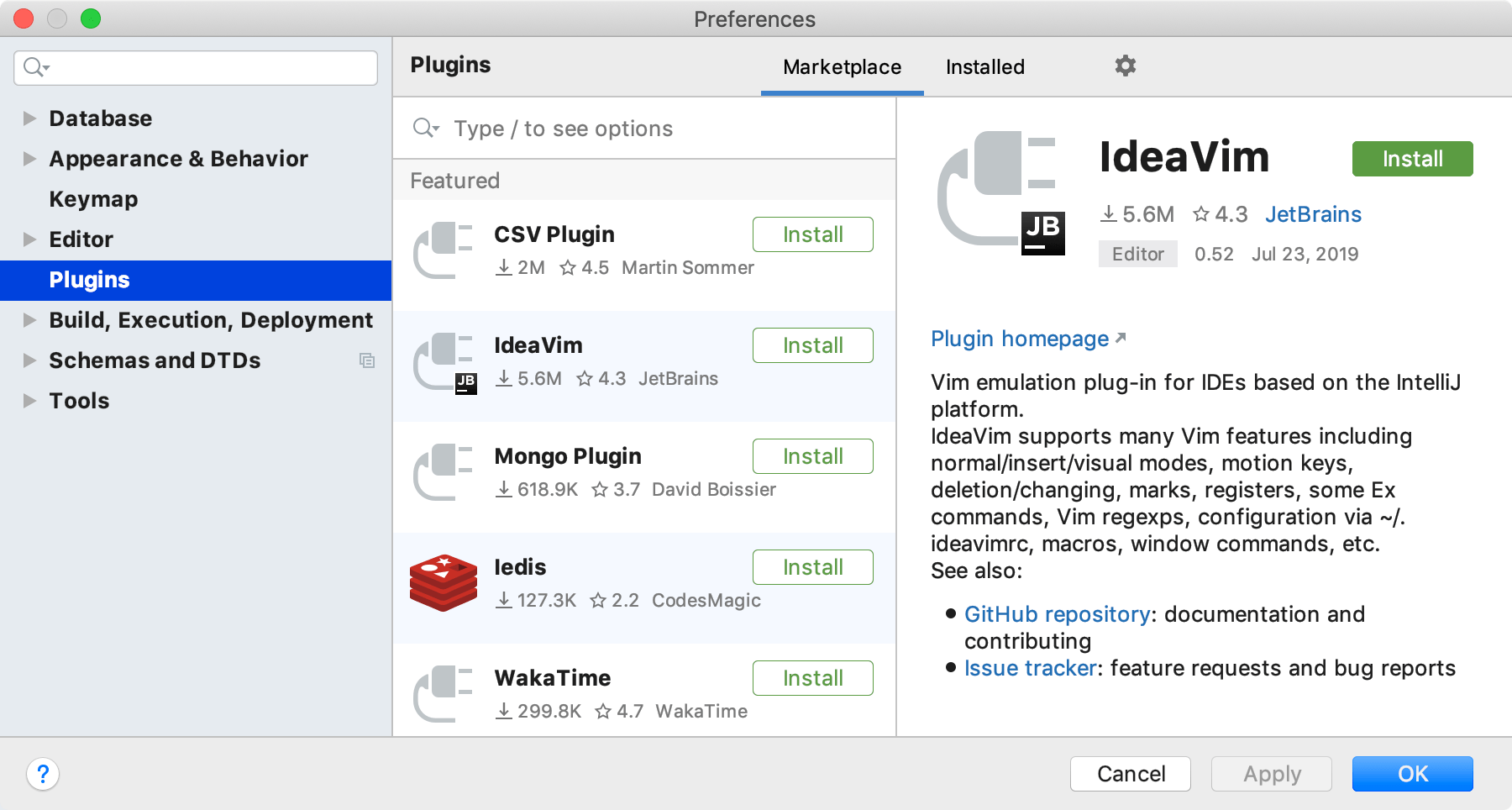Viewport: 1512px width, 810px height.
Task: Select Keymap in the sidebar
Action: (93, 198)
